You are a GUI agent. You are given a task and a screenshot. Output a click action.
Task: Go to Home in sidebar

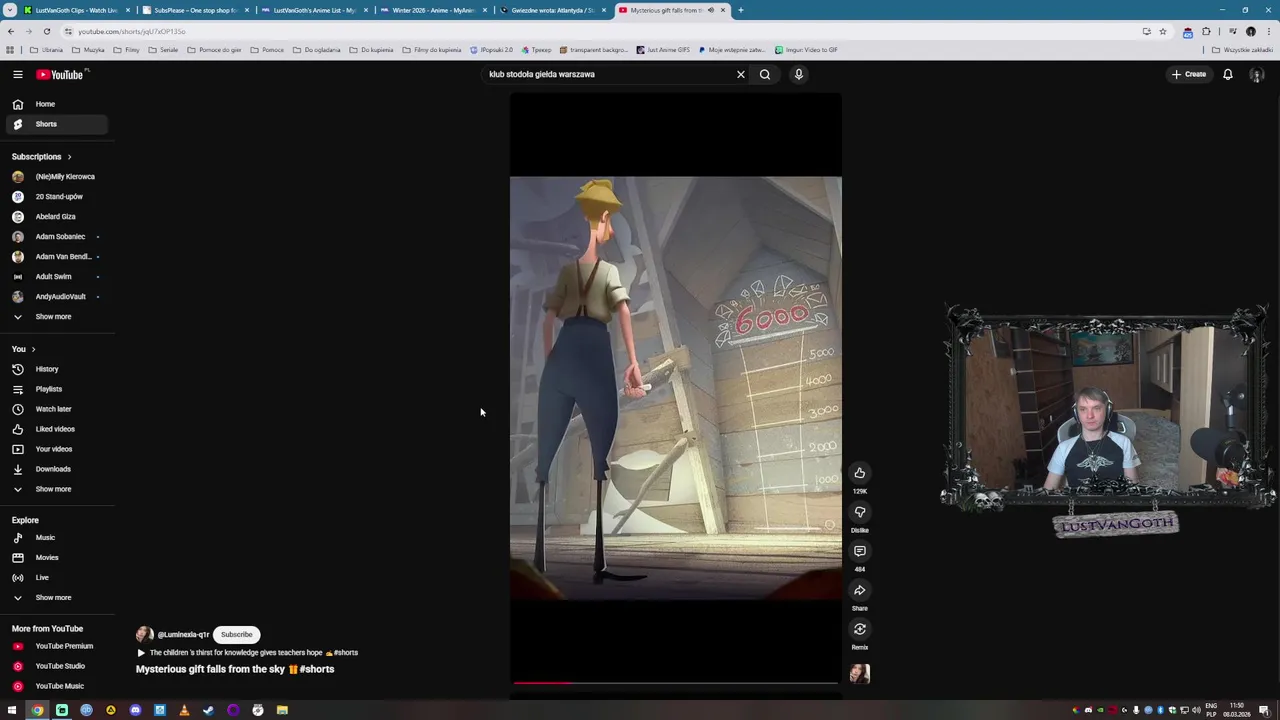point(55,104)
